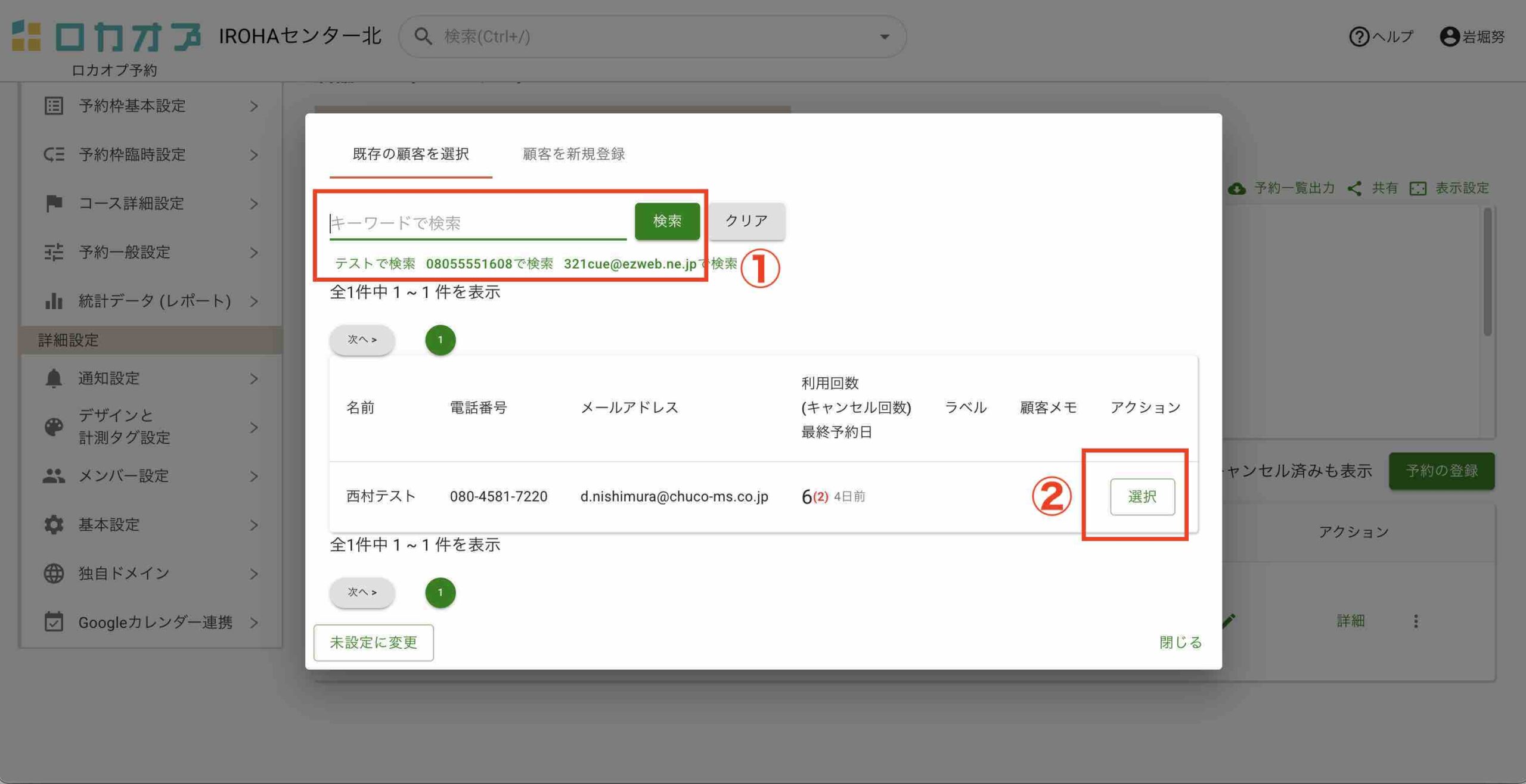The image size is (1526, 784).
Task: Click the palette icon for デザインと計測タグ設定
Action: [x=54, y=427]
